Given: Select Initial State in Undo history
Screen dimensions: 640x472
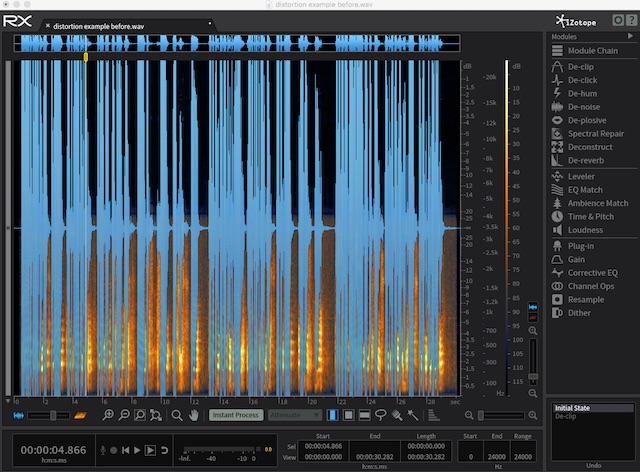Looking at the screenshot, I should [575, 407].
